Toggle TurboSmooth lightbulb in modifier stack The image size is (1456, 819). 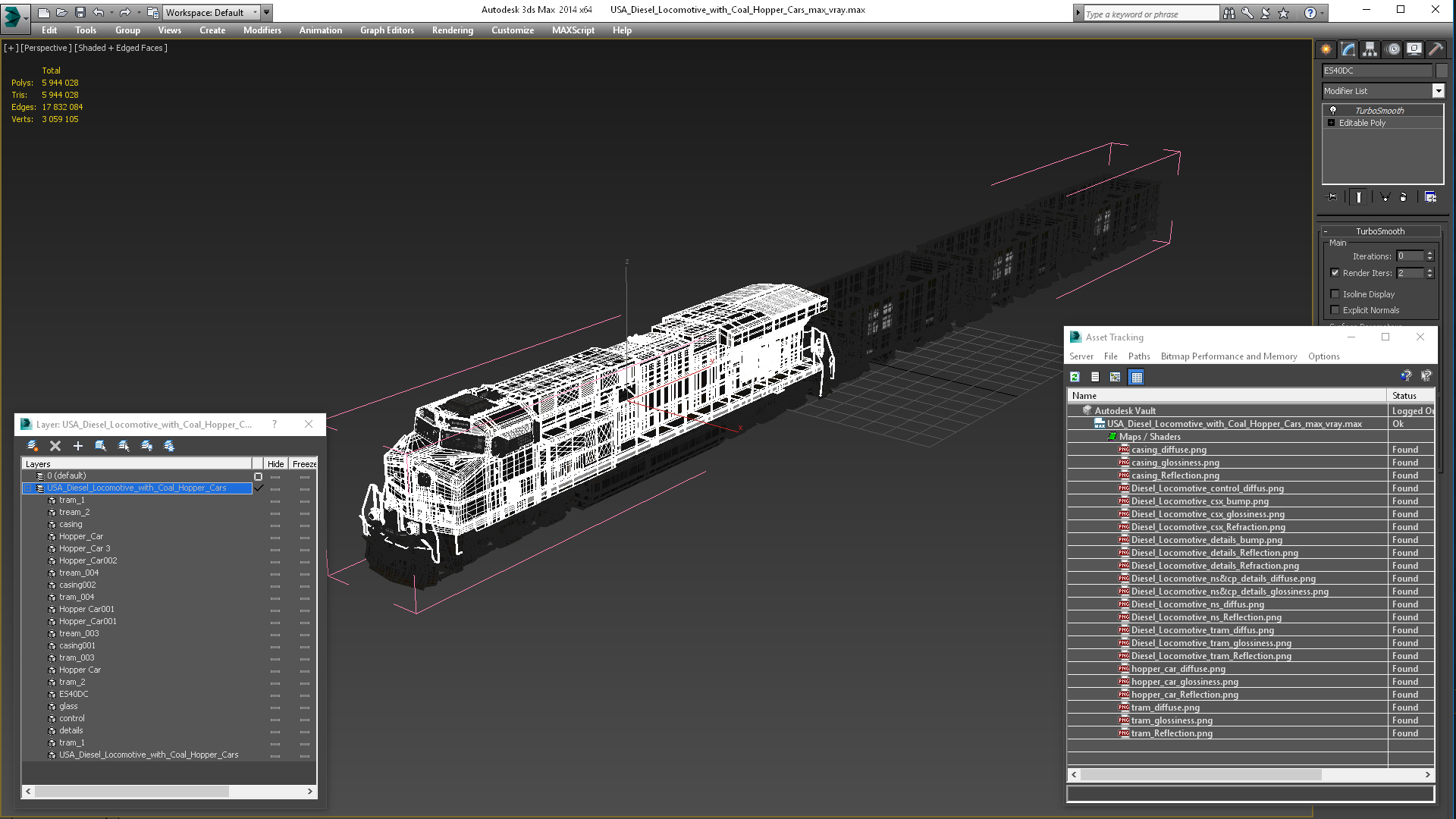tap(1333, 111)
